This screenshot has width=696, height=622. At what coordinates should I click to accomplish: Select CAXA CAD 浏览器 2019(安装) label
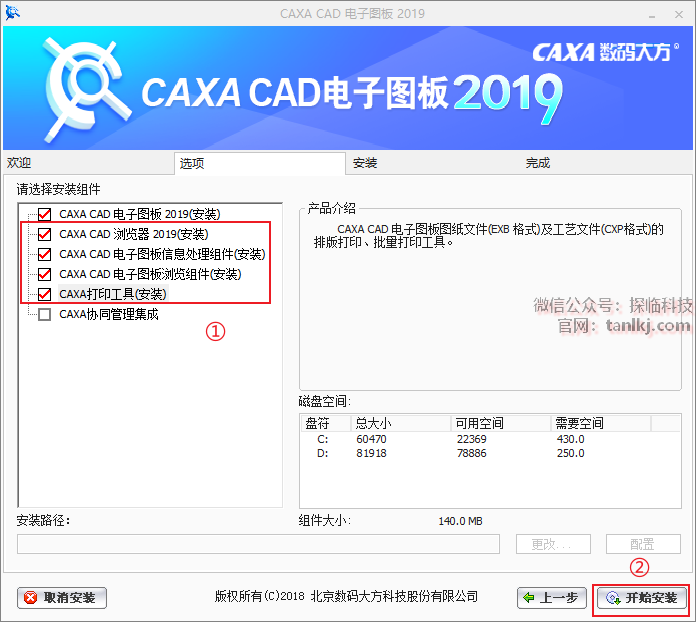pyautogui.click(x=134, y=234)
